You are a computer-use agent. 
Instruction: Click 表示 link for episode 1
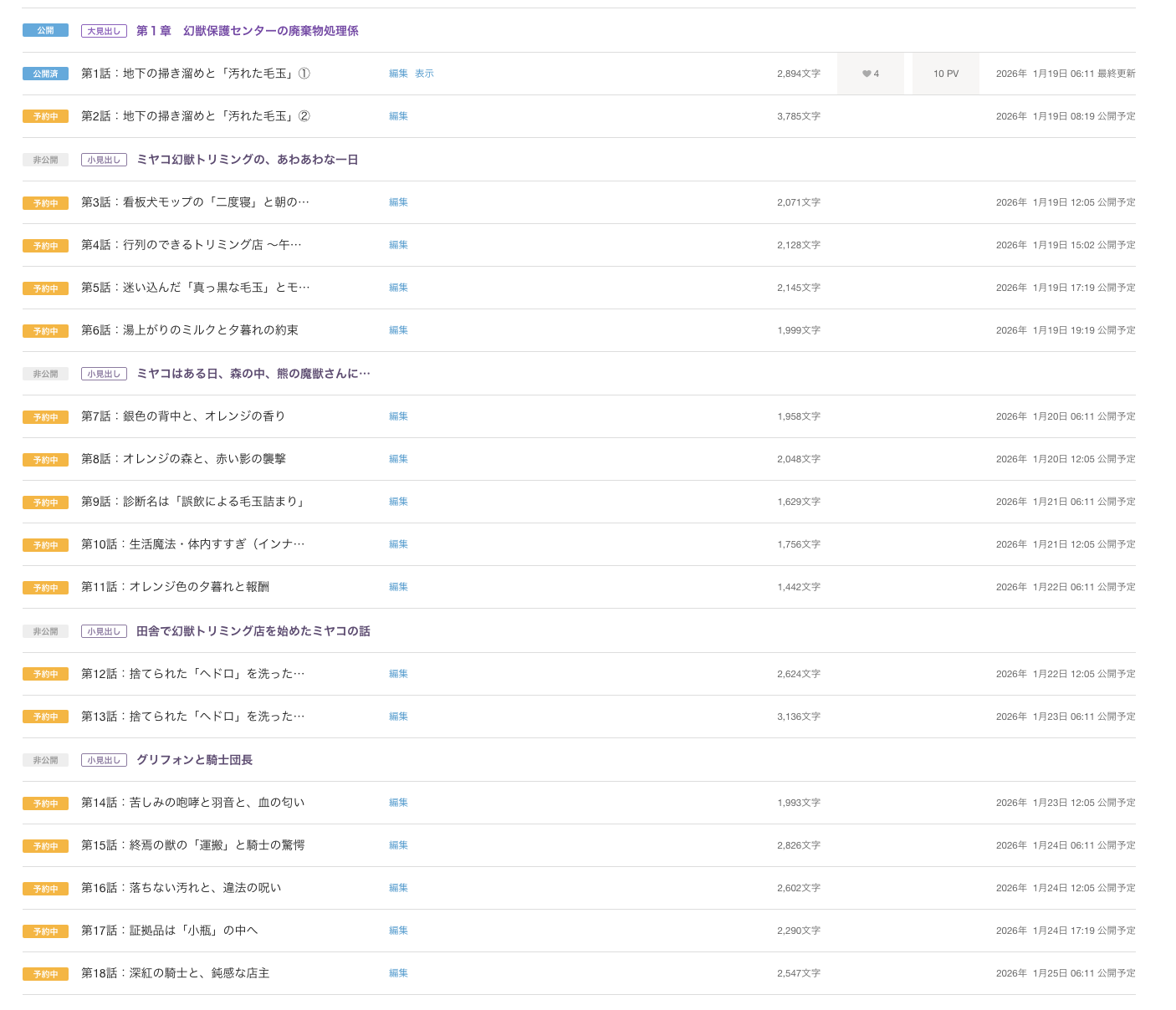(424, 74)
